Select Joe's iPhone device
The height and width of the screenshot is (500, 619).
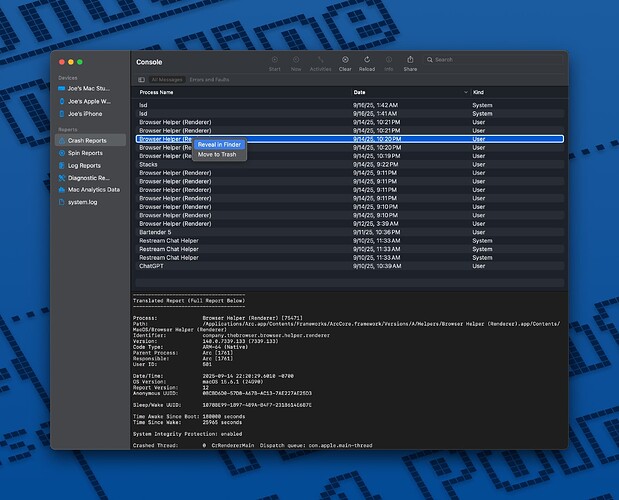pos(86,114)
